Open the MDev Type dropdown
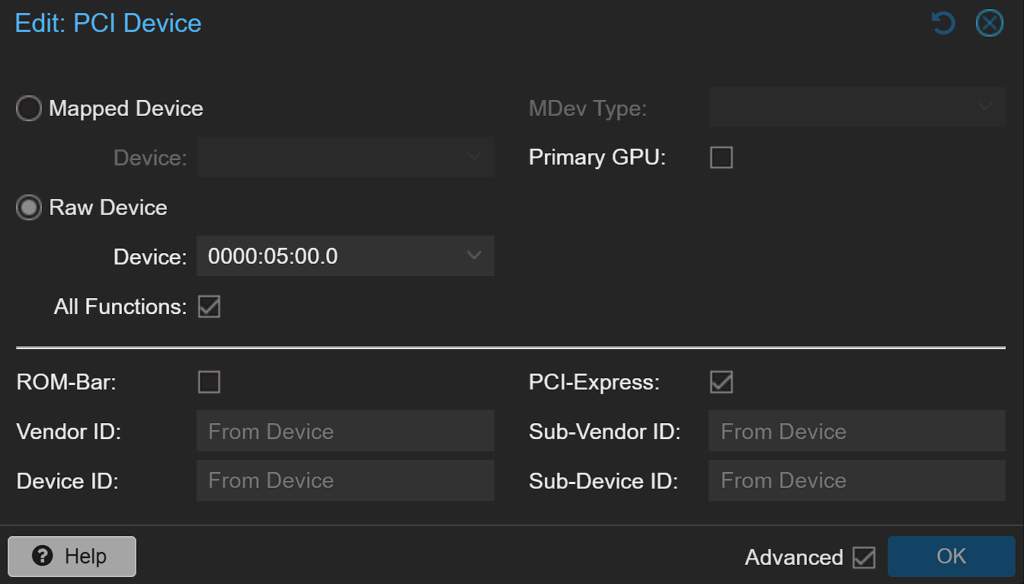The image size is (1024, 584). 857,108
